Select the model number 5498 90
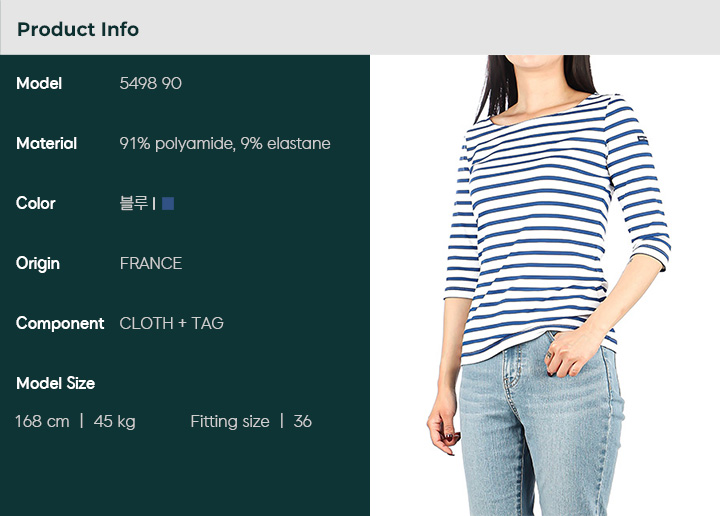The image size is (720, 516). point(151,83)
